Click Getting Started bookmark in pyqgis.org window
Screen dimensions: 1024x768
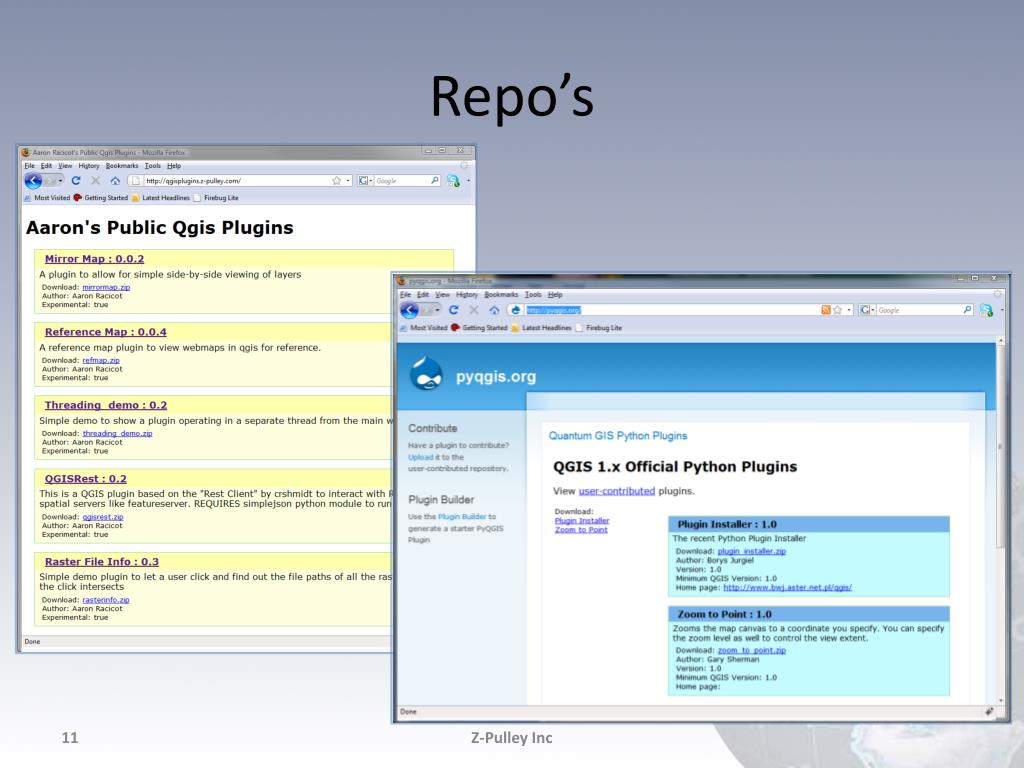[x=479, y=328]
